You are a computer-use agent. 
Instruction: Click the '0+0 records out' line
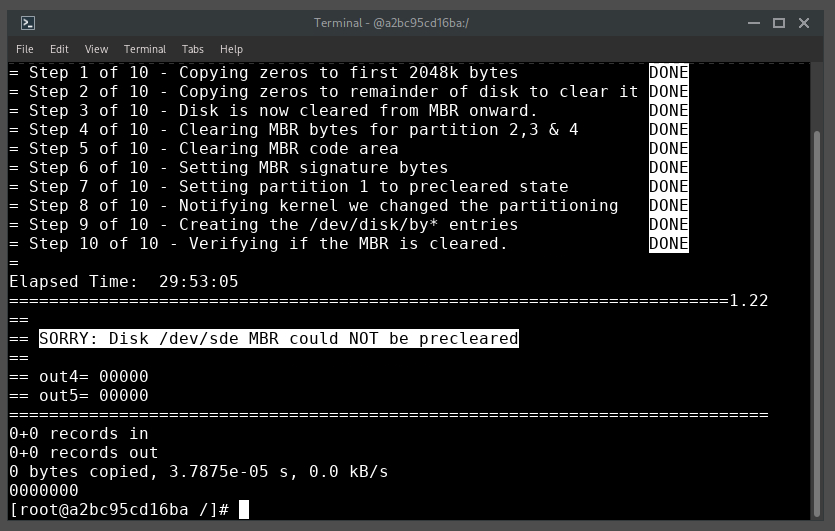(84, 453)
